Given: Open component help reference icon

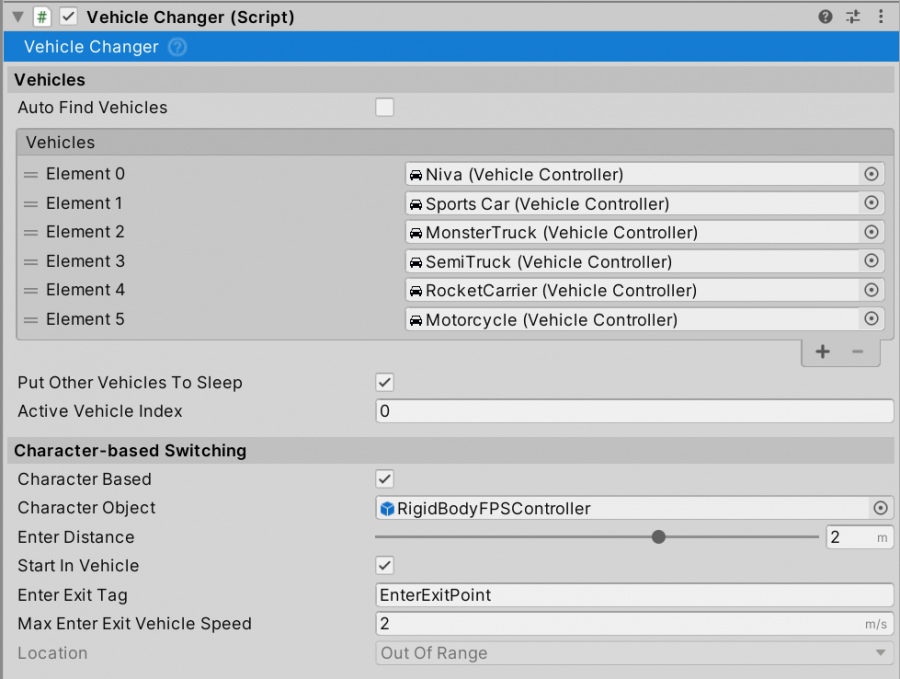Looking at the screenshot, I should [825, 17].
